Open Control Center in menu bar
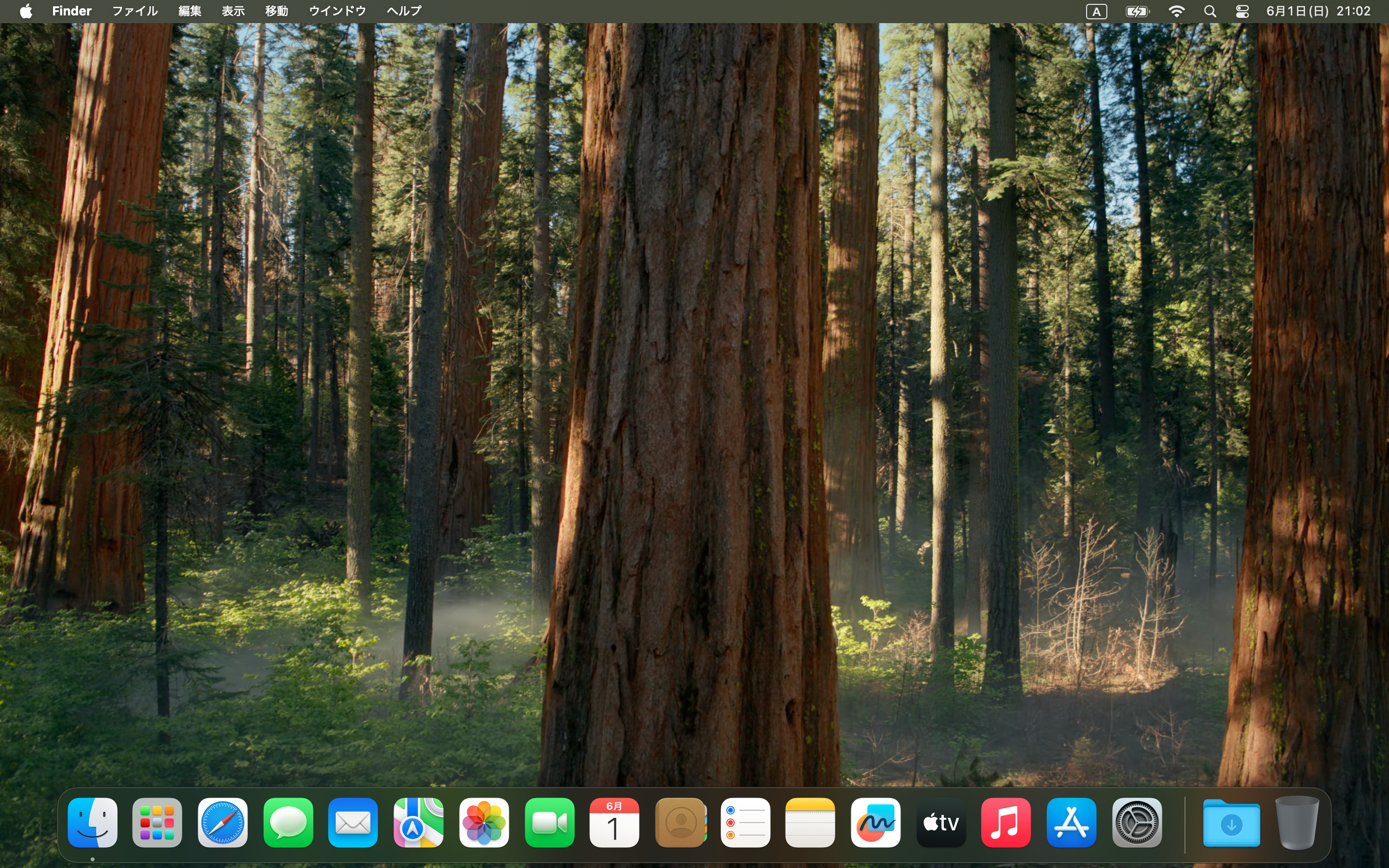The image size is (1389, 868). (1242, 11)
